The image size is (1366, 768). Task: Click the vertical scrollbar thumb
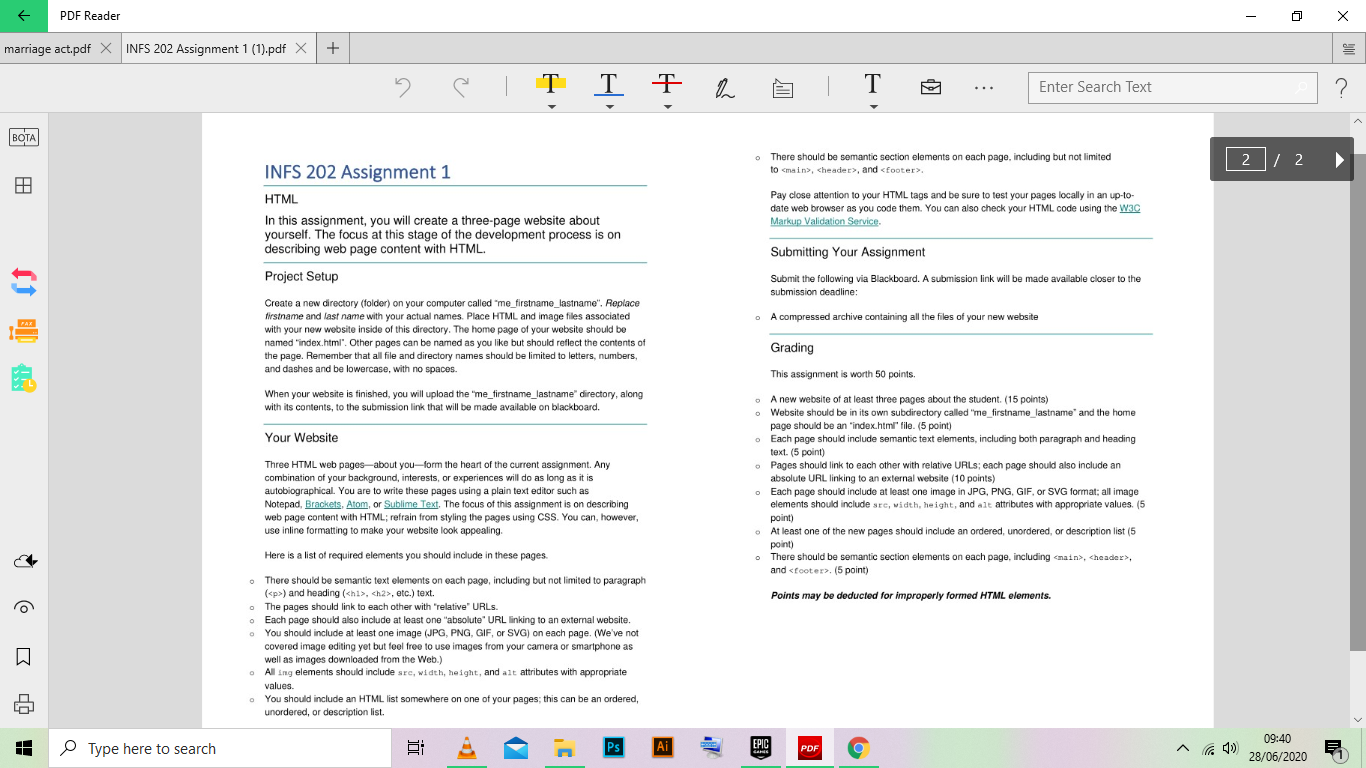[x=1357, y=400]
